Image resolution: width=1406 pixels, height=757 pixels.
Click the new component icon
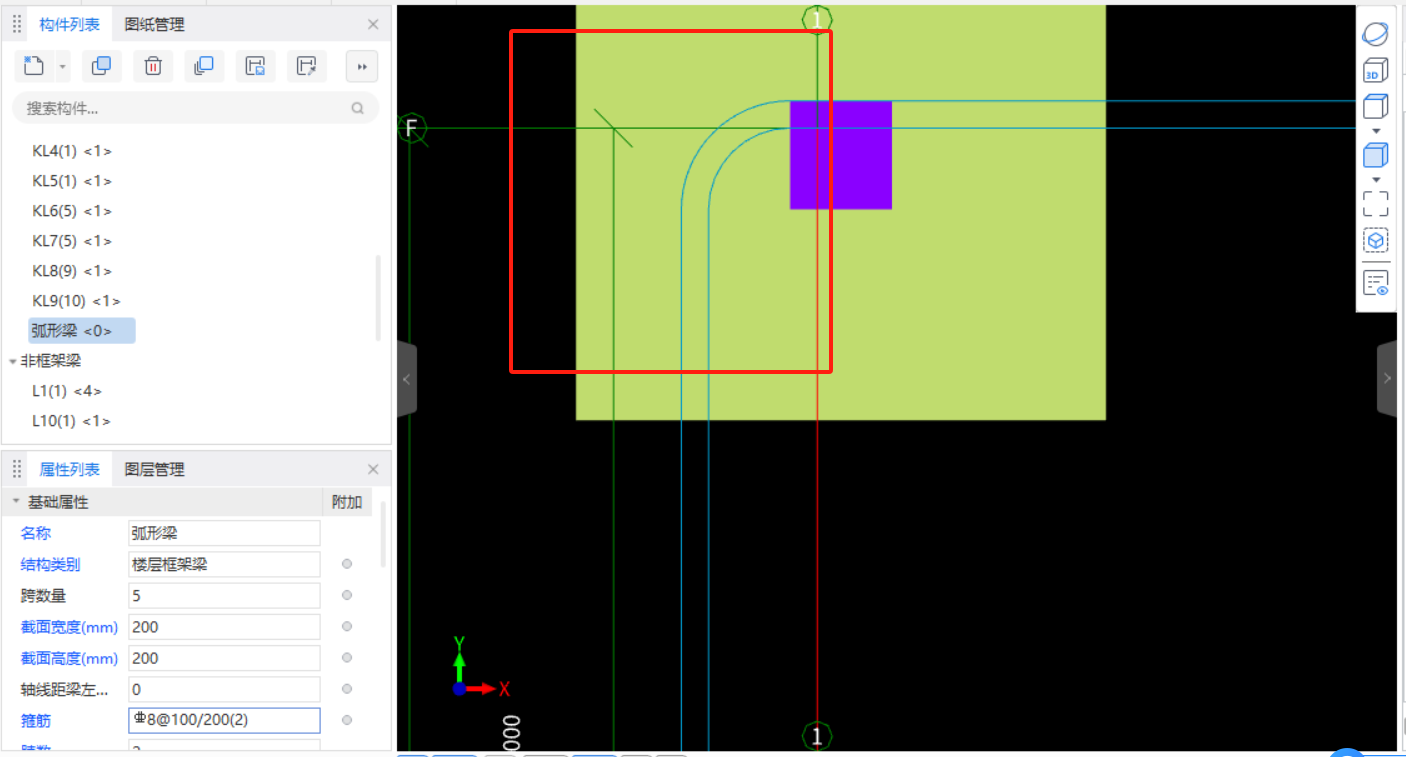pyautogui.click(x=34, y=66)
